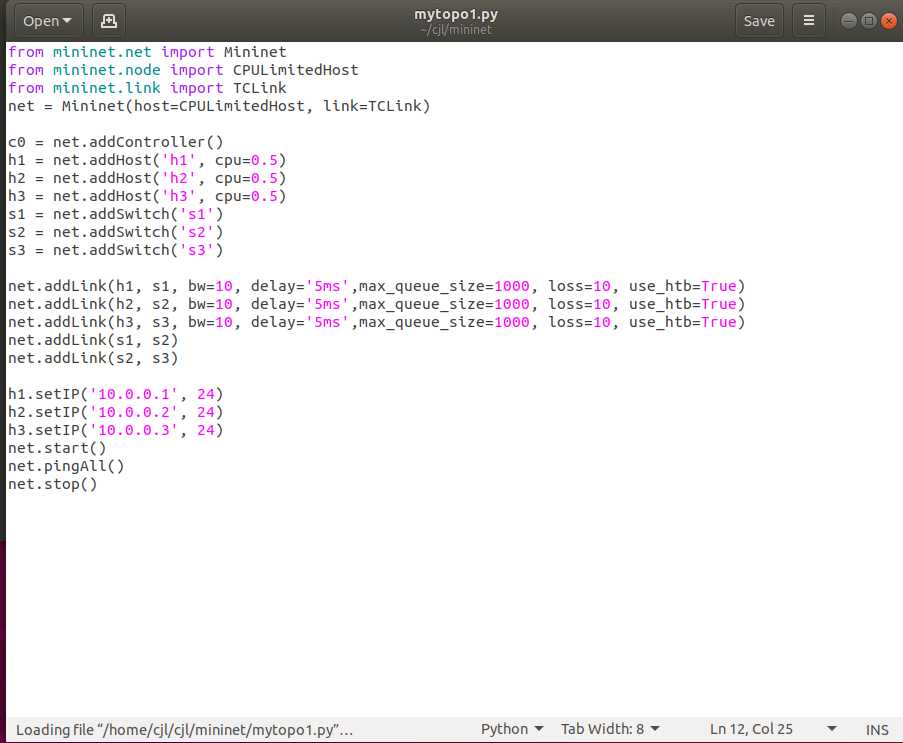903x743 pixels.
Task: Open the hamburger menu in the header bar
Action: click(809, 21)
